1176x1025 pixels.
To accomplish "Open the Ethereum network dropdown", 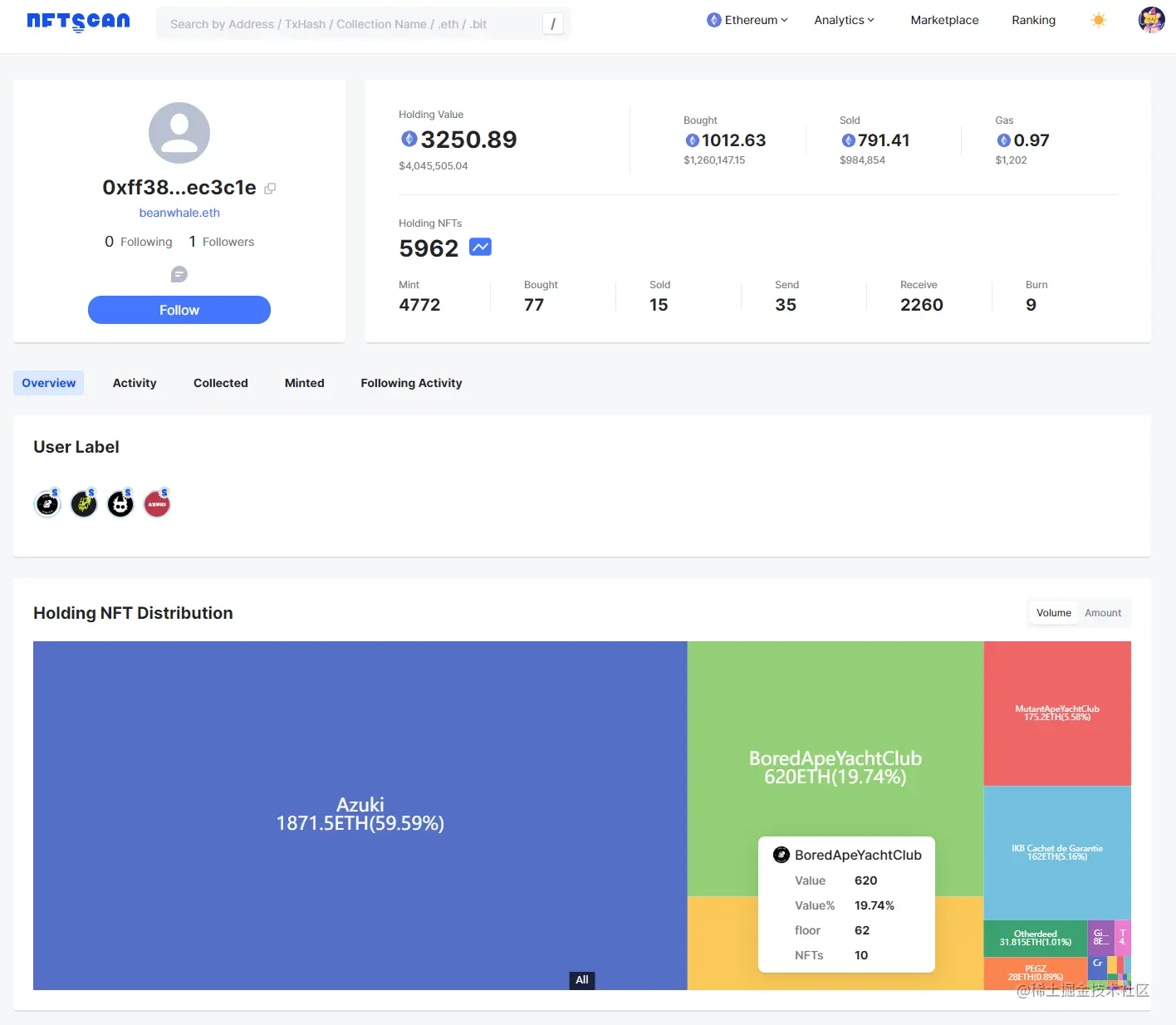I will point(747,20).
